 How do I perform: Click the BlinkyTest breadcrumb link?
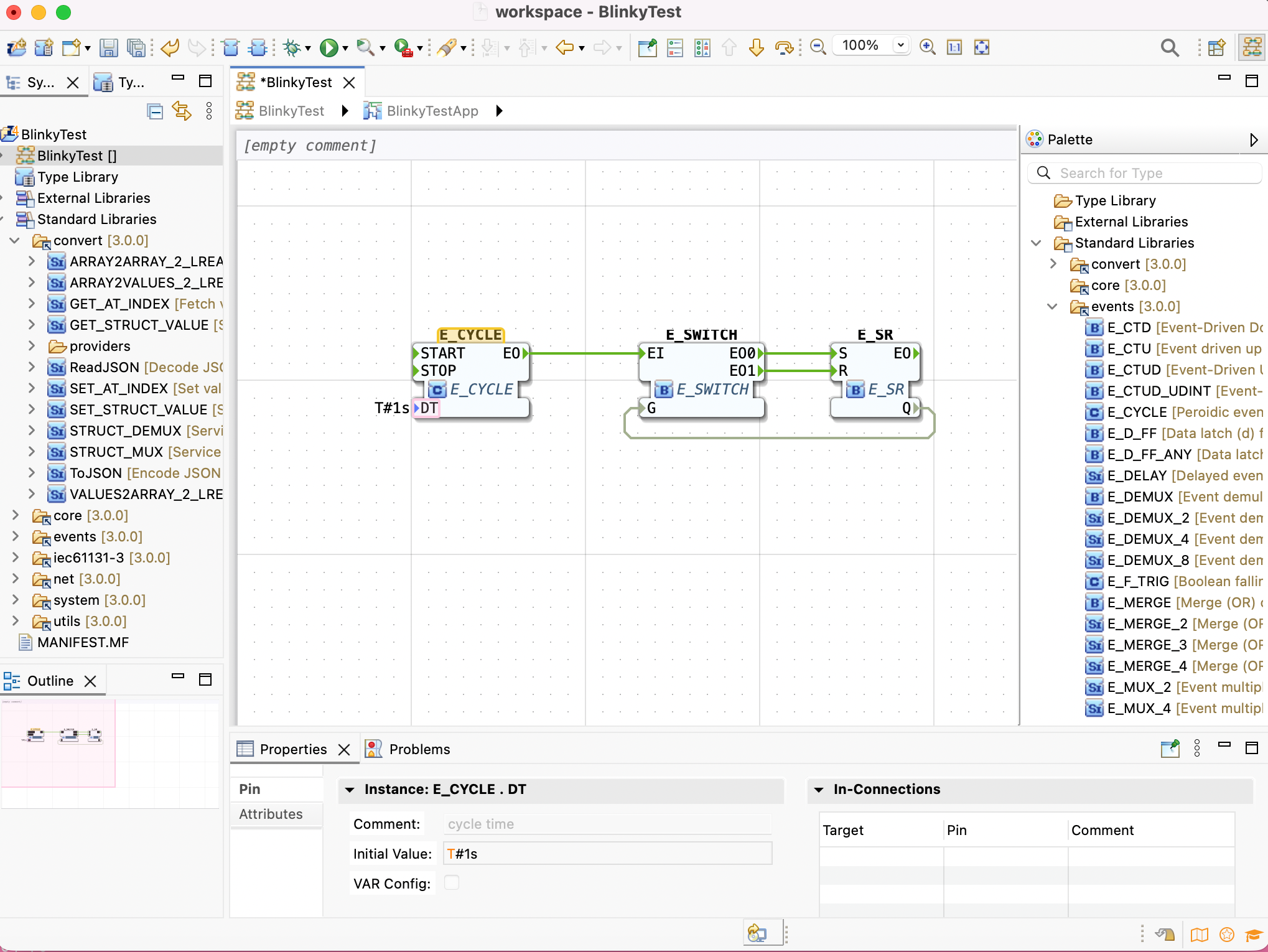291,111
